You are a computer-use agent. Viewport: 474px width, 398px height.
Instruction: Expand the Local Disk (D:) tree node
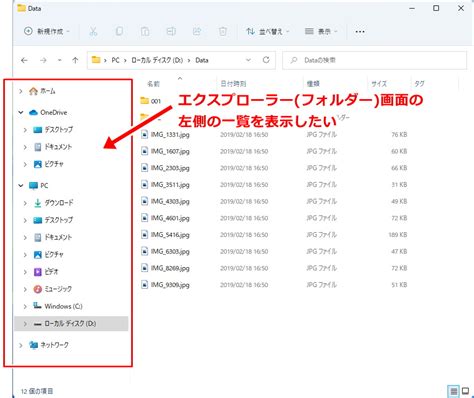click(25, 324)
